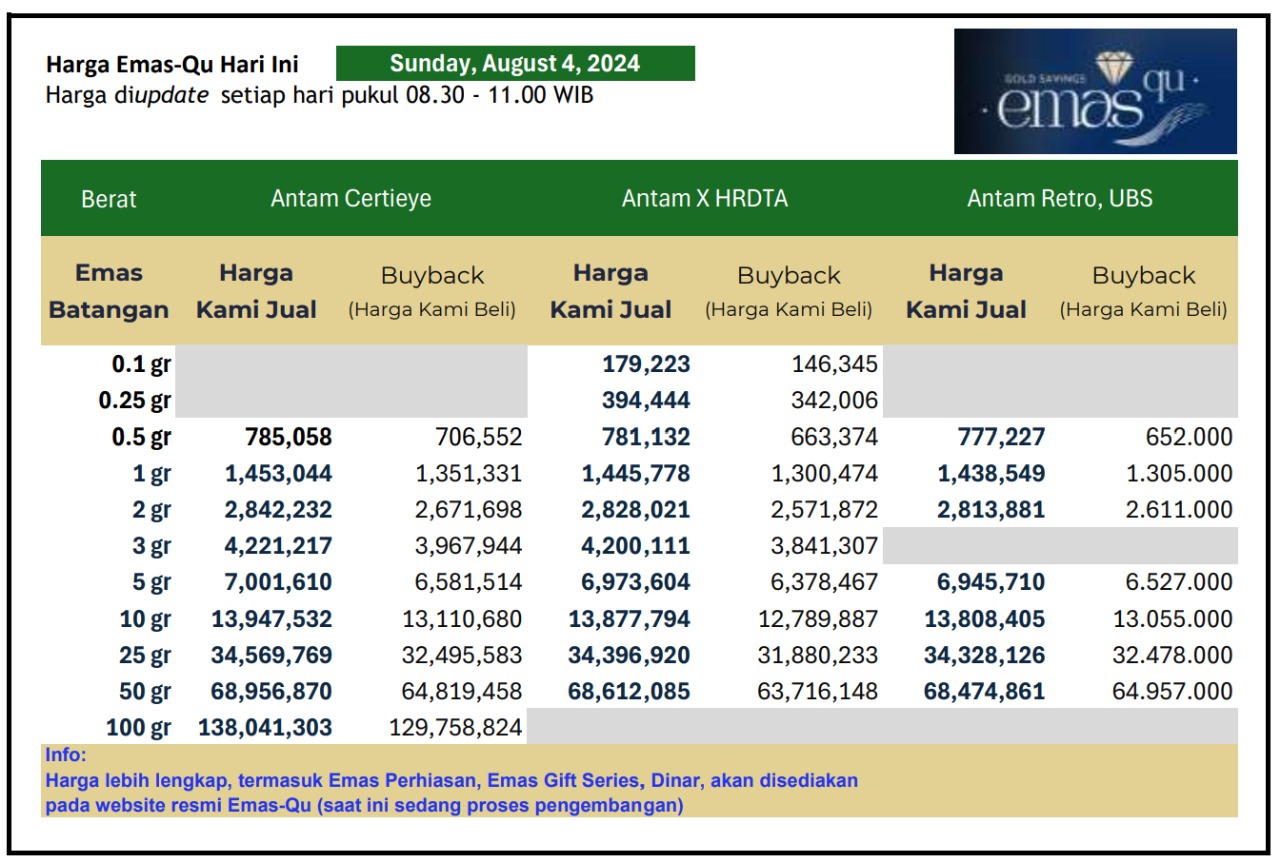The image size is (1280, 862).
Task: Select Certieye 10 gr price 13,947,532
Action: click(272, 619)
